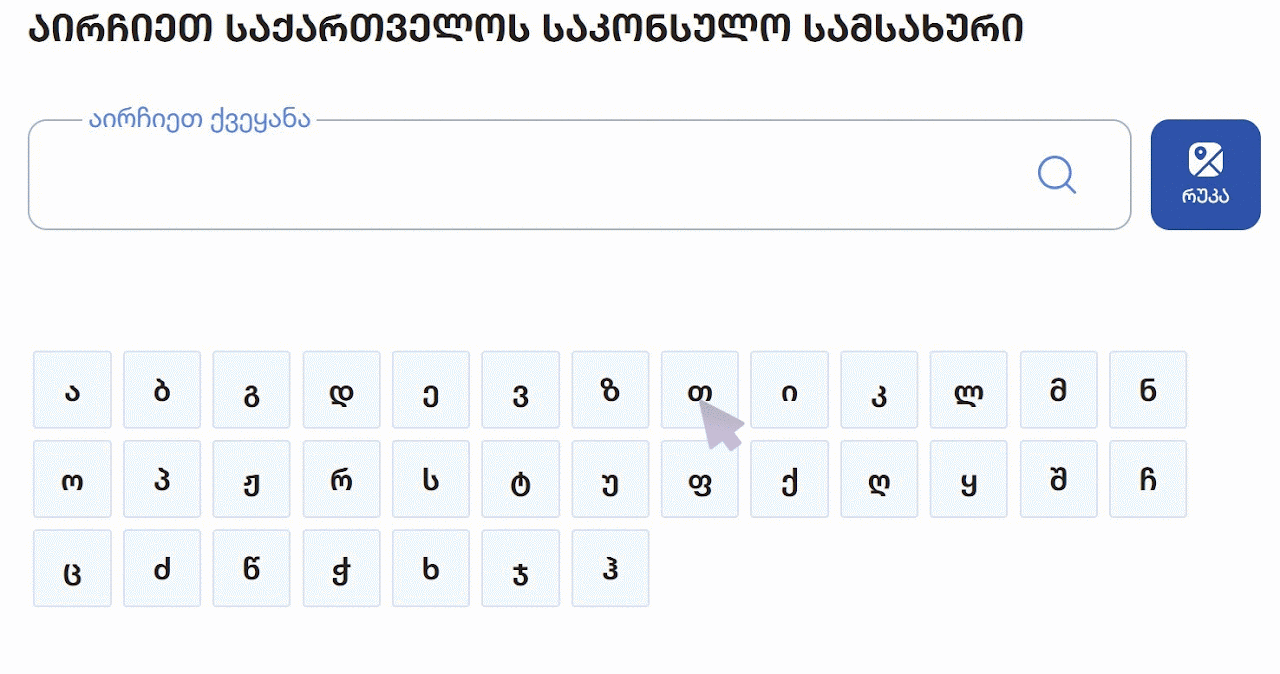1280x674 pixels.
Task: Focus the აირჩიეთ ქვეყანა search field
Action: pyautogui.click(x=580, y=175)
